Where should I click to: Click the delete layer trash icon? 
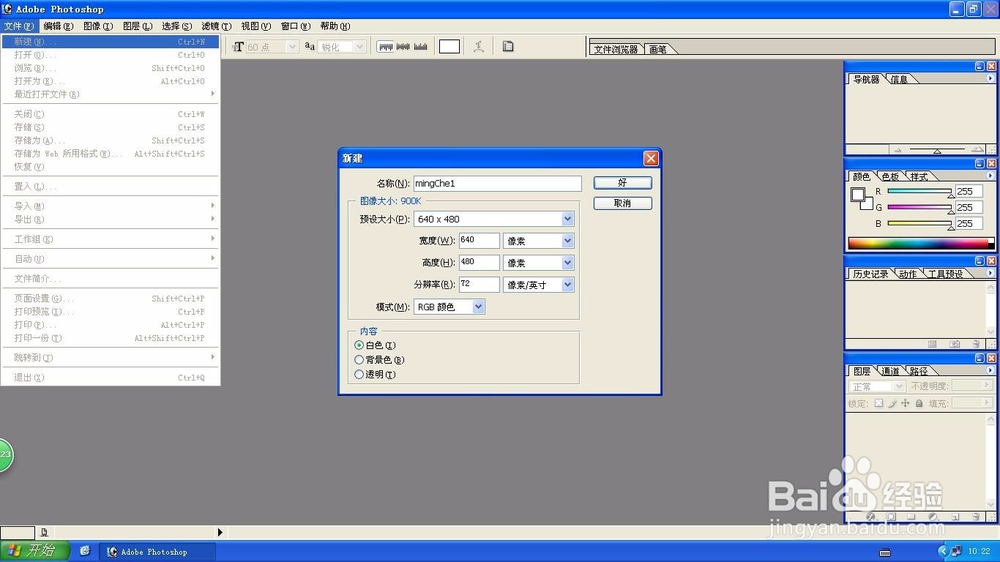(x=976, y=517)
